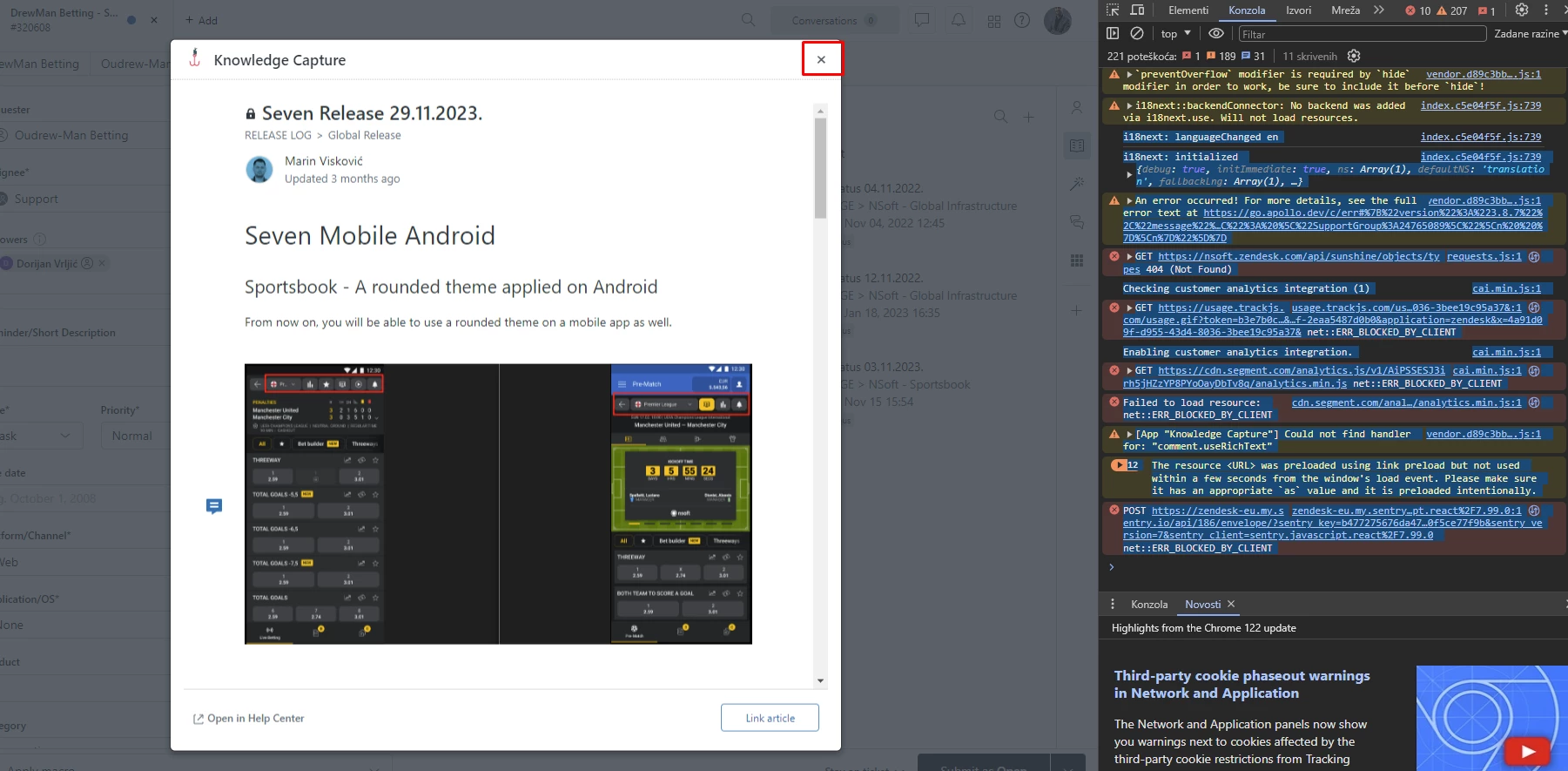
Task: Click the Add tab button
Action: point(201,20)
